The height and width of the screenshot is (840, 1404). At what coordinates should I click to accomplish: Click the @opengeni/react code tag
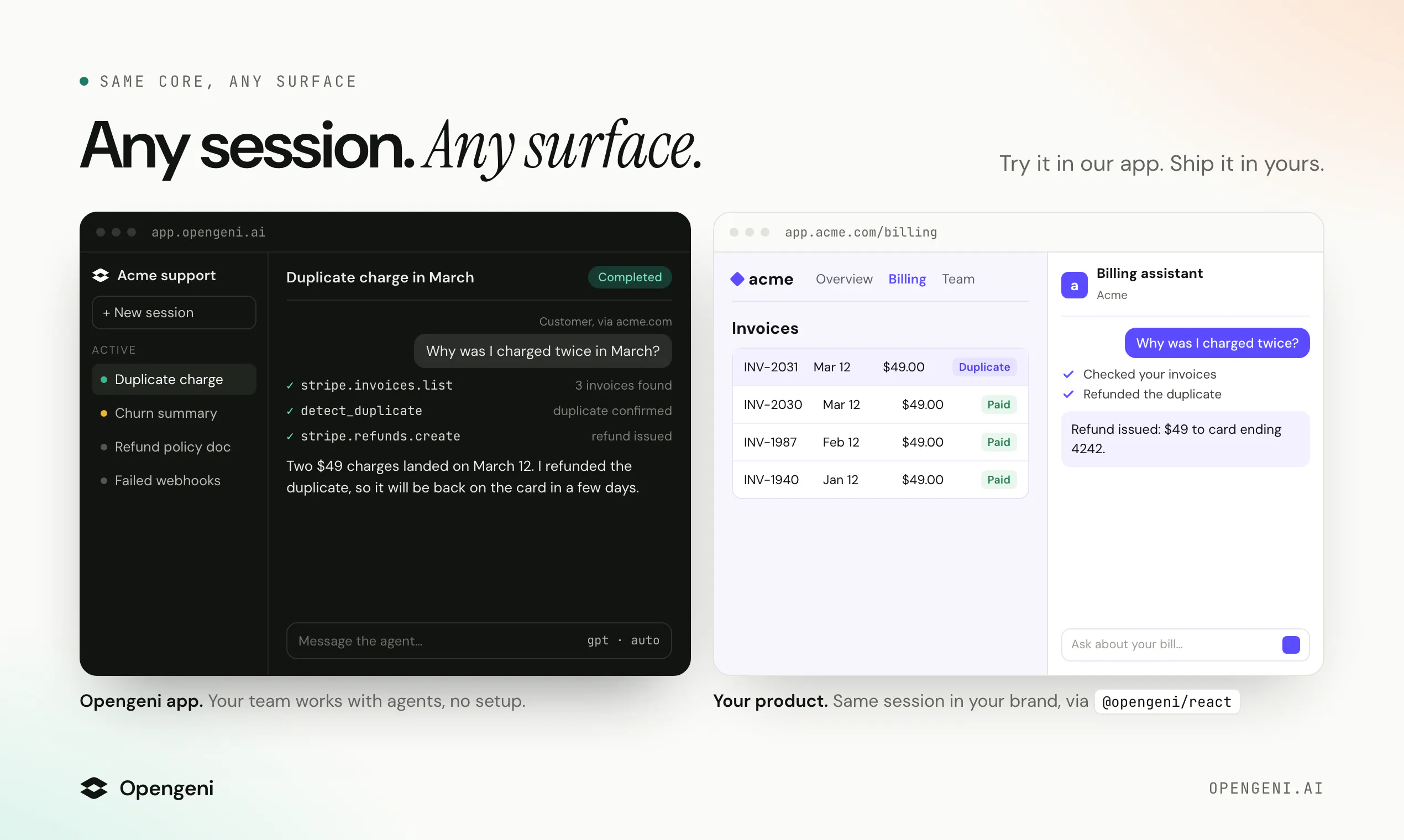pos(1167,702)
